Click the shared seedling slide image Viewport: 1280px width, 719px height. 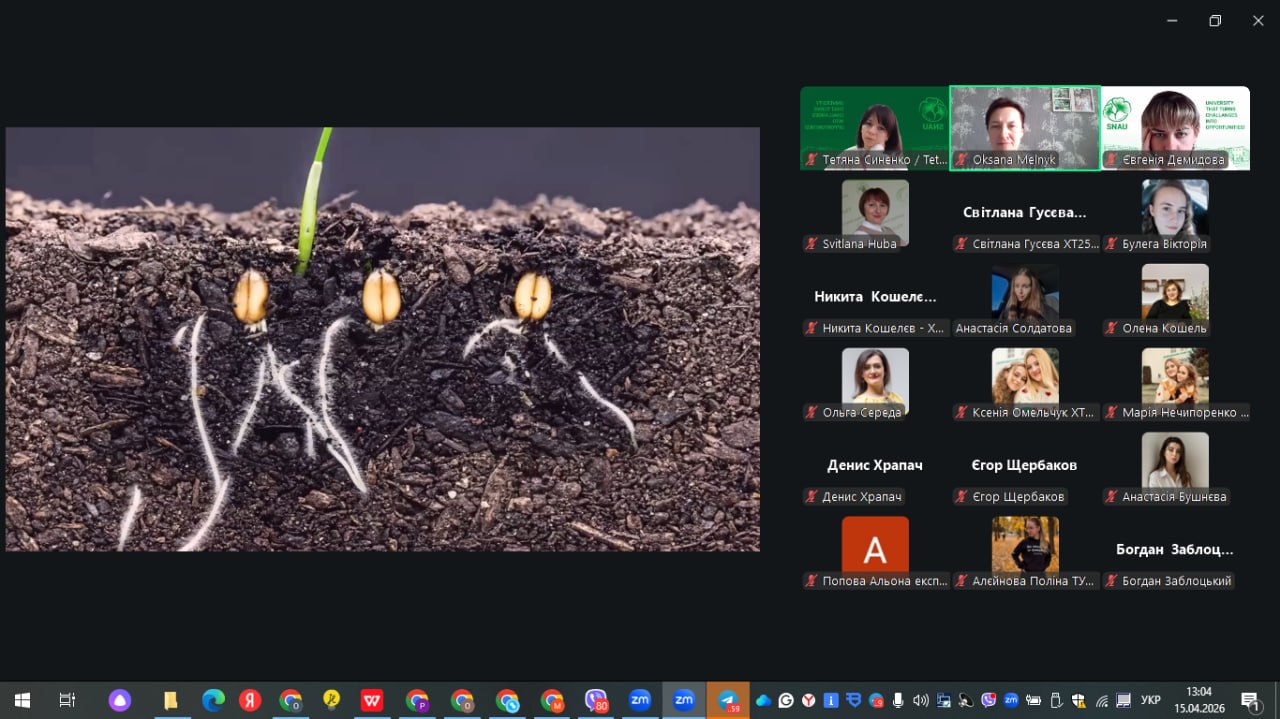[x=382, y=339]
